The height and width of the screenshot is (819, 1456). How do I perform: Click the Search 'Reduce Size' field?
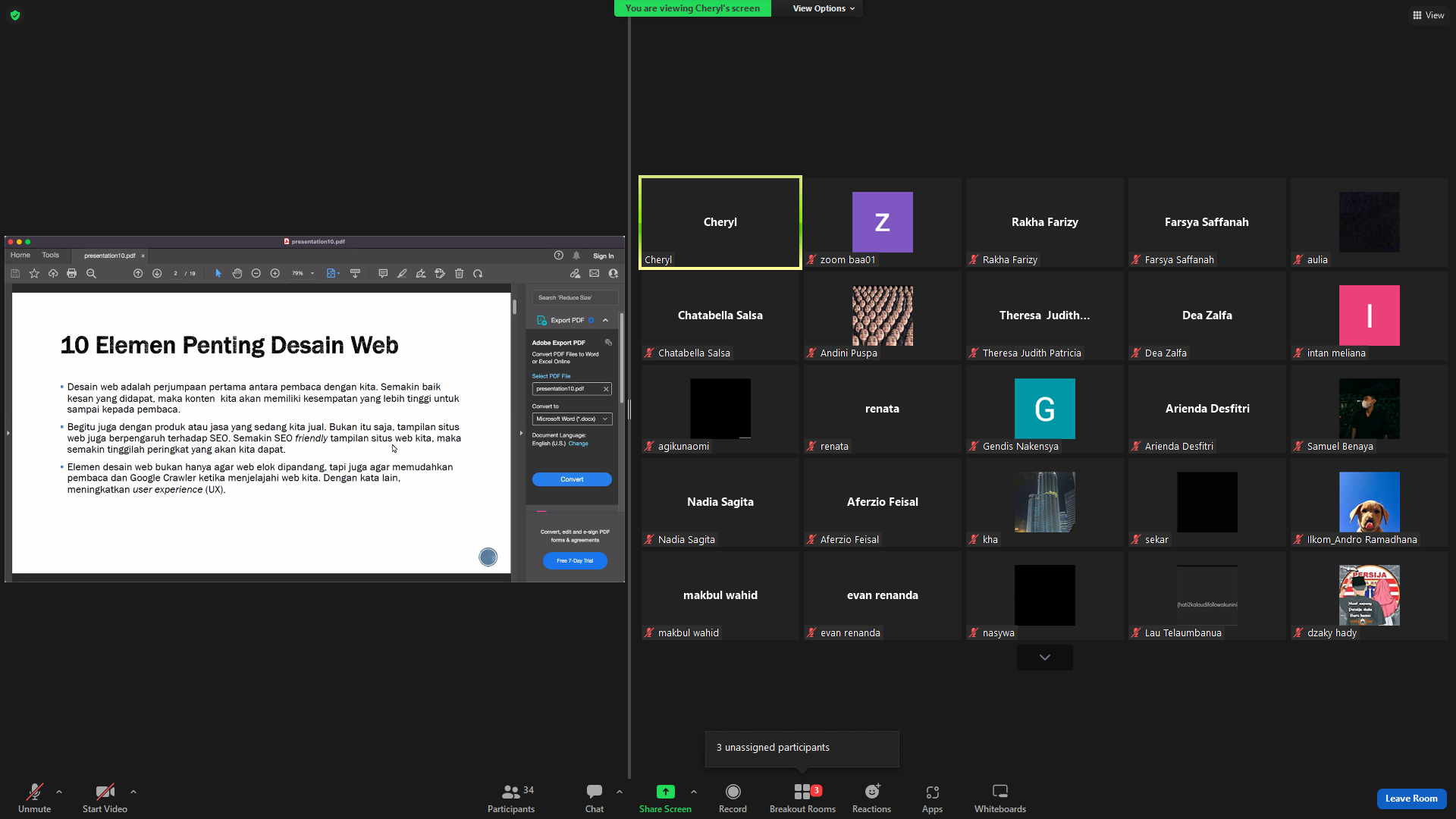coord(574,298)
